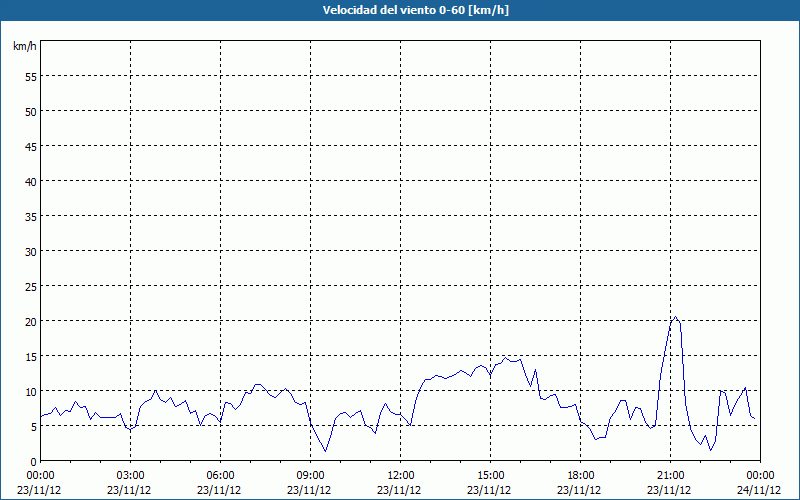Image resolution: width=800 pixels, height=500 pixels.
Task: Click the 12:00 time axis label
Action: (x=401, y=476)
